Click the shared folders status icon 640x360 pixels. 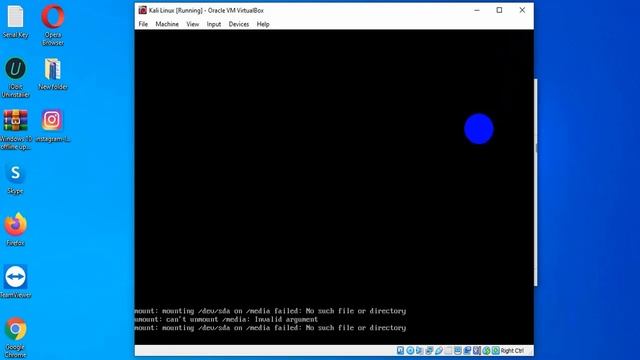(x=448, y=350)
